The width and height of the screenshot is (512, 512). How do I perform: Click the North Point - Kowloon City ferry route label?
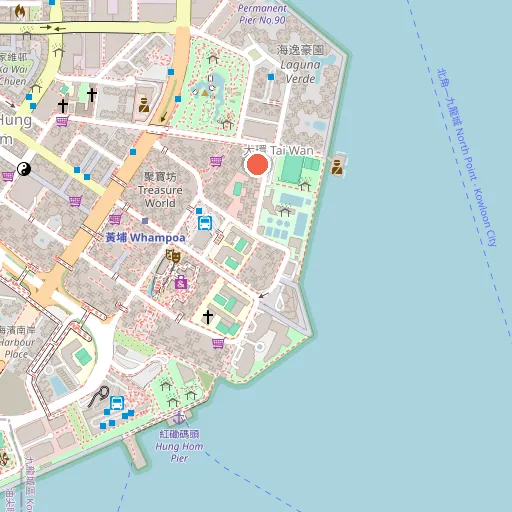click(468, 157)
